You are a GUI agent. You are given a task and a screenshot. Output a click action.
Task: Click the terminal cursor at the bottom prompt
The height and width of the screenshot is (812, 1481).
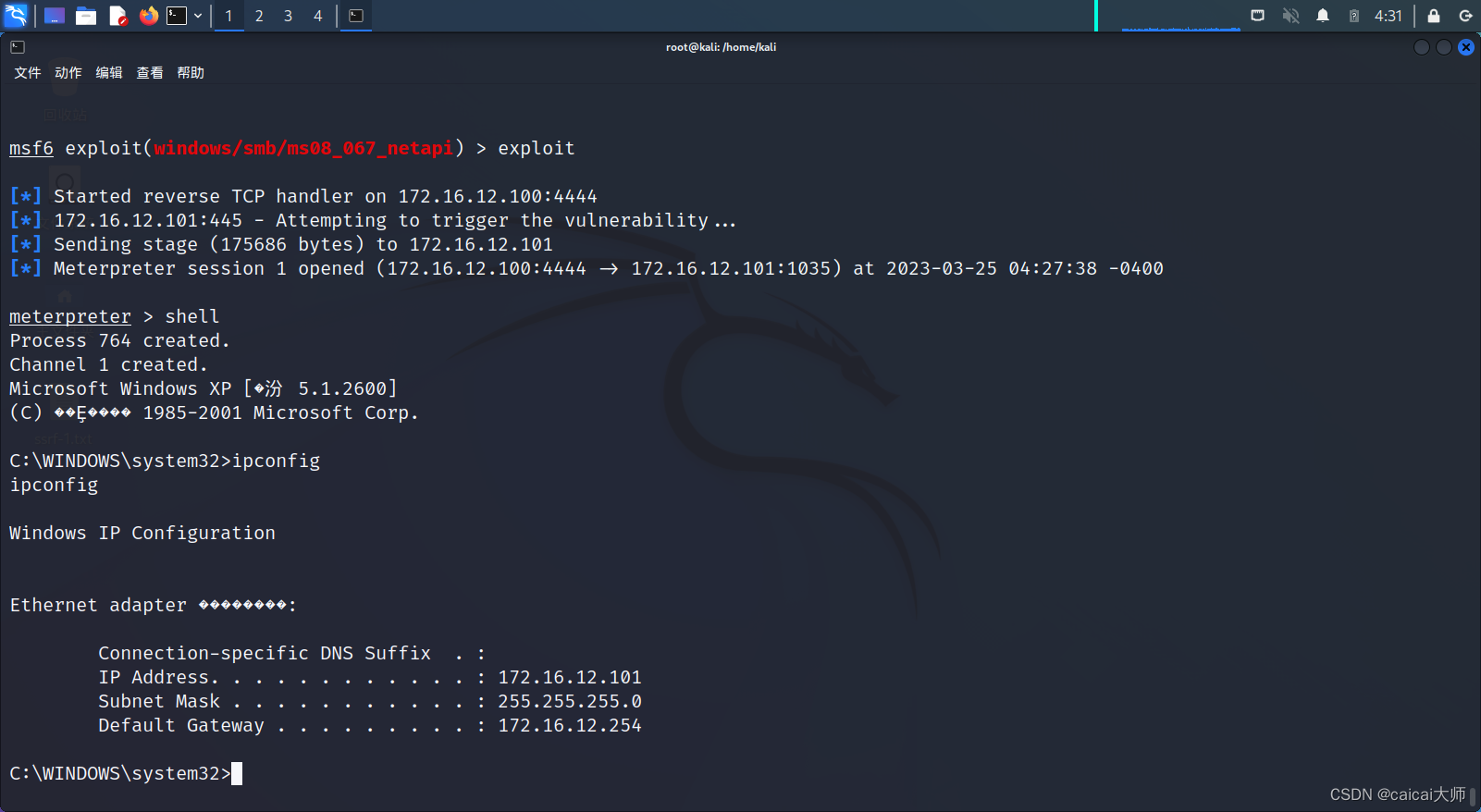point(237,773)
